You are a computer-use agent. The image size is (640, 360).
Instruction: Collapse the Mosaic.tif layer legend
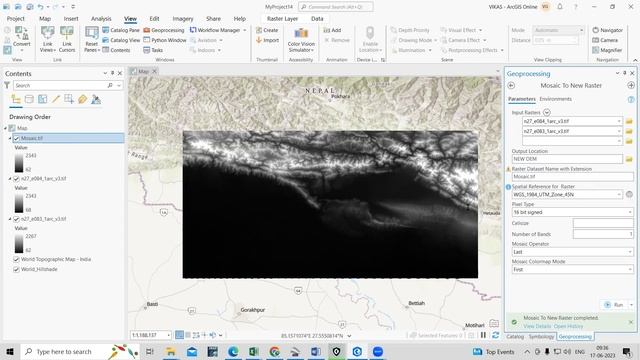[x=10, y=138]
